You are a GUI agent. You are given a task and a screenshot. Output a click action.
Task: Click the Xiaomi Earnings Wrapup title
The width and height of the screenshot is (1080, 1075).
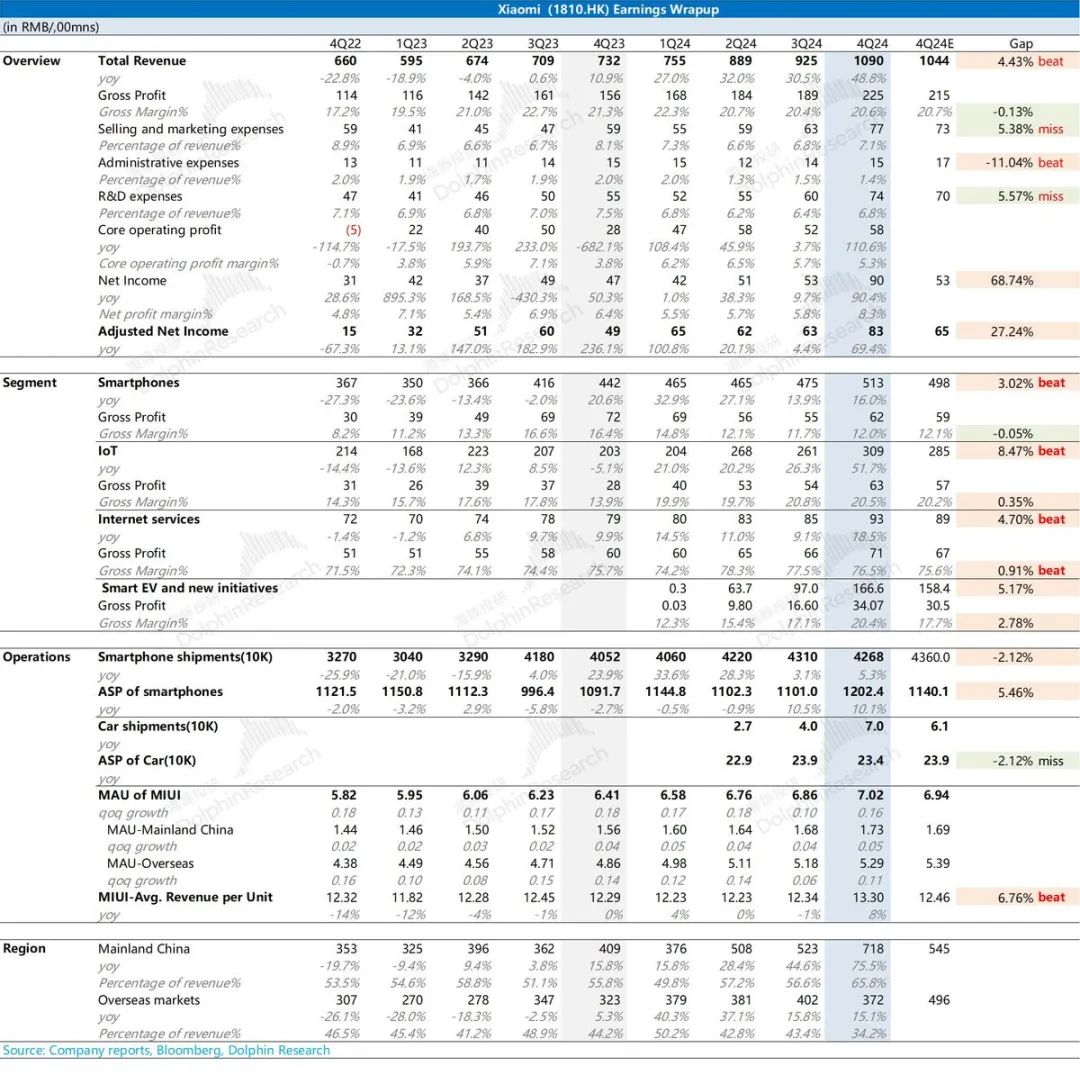pyautogui.click(x=608, y=10)
